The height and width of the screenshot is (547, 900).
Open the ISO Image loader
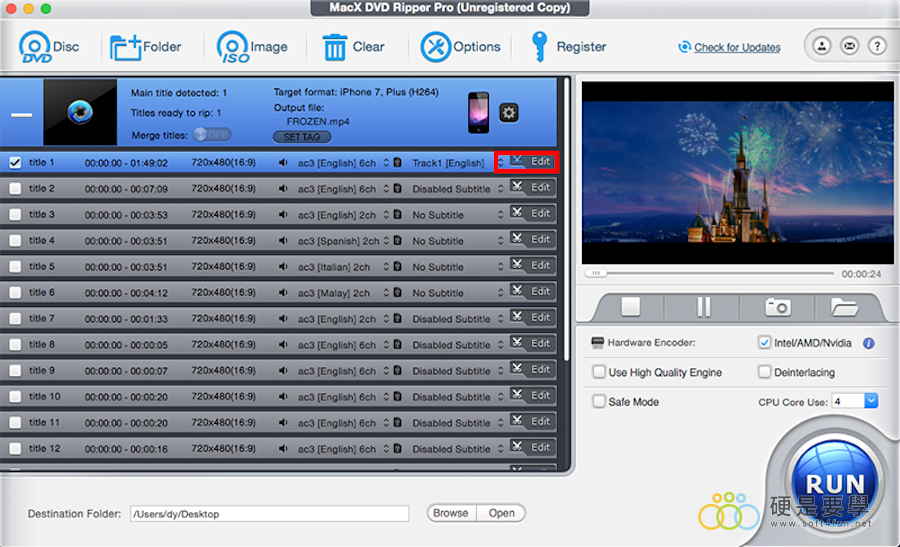[x=233, y=47]
